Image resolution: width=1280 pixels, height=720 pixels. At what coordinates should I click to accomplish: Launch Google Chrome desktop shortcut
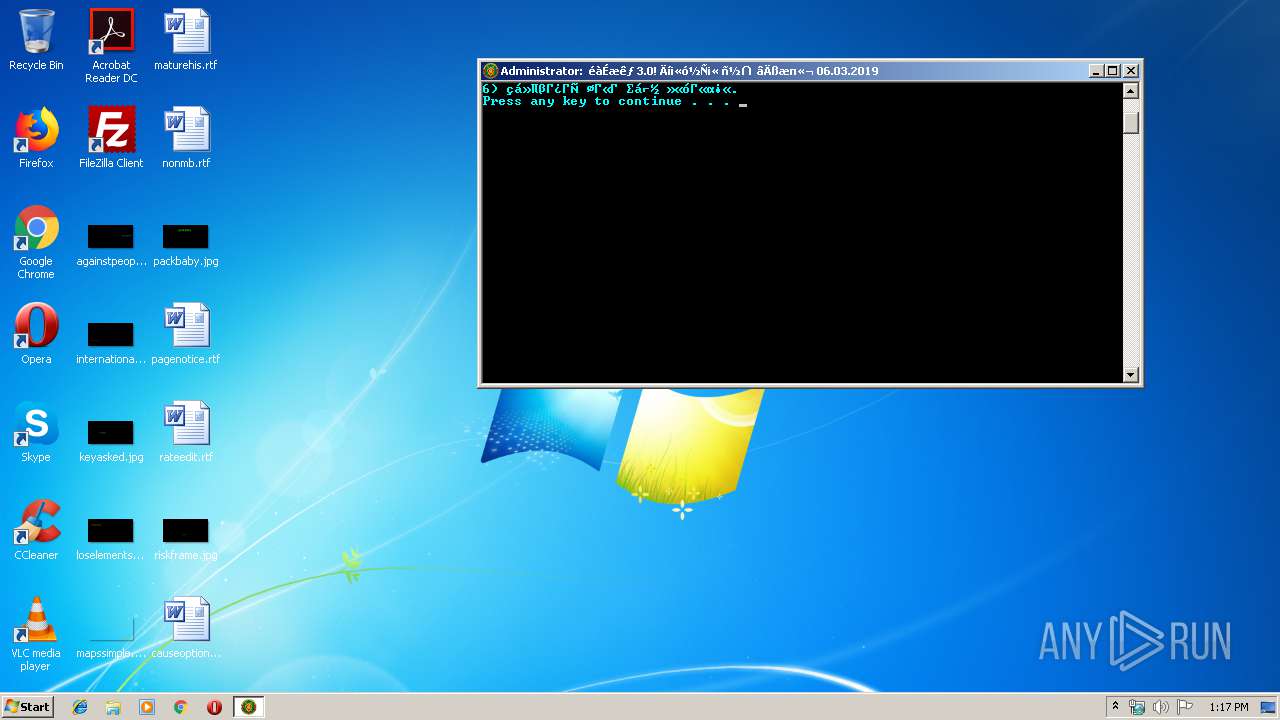pyautogui.click(x=36, y=242)
